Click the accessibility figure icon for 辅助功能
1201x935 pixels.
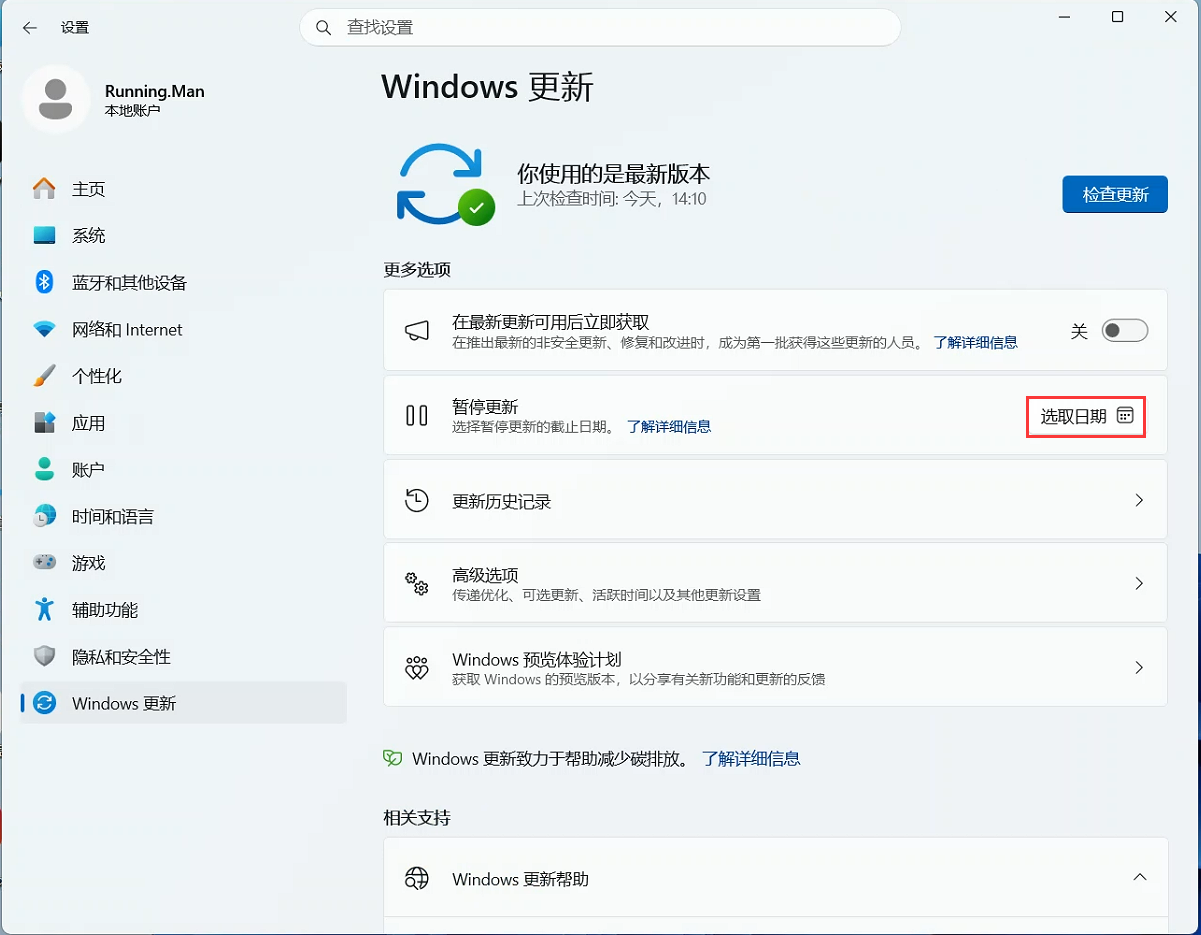(44, 609)
